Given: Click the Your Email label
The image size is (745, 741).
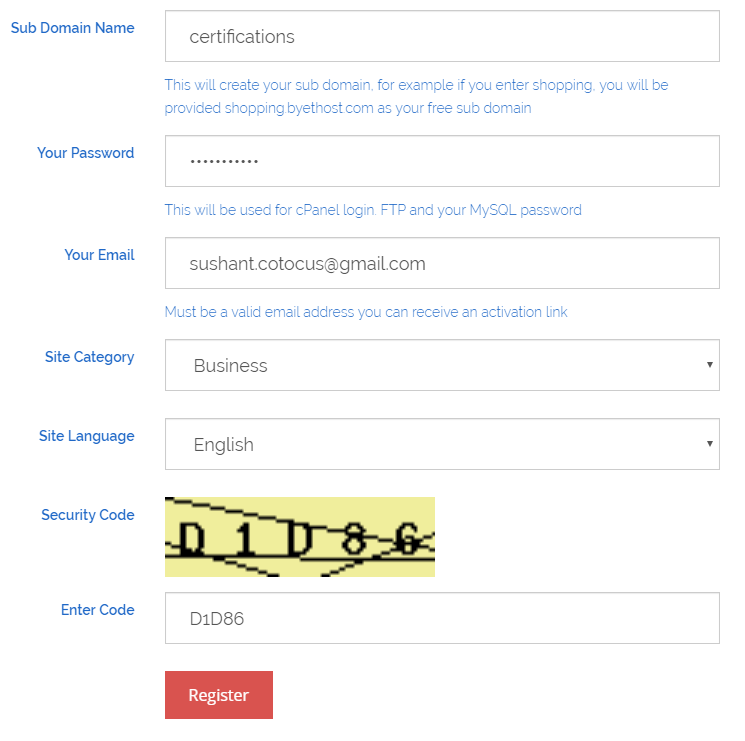Looking at the screenshot, I should pos(99,255).
